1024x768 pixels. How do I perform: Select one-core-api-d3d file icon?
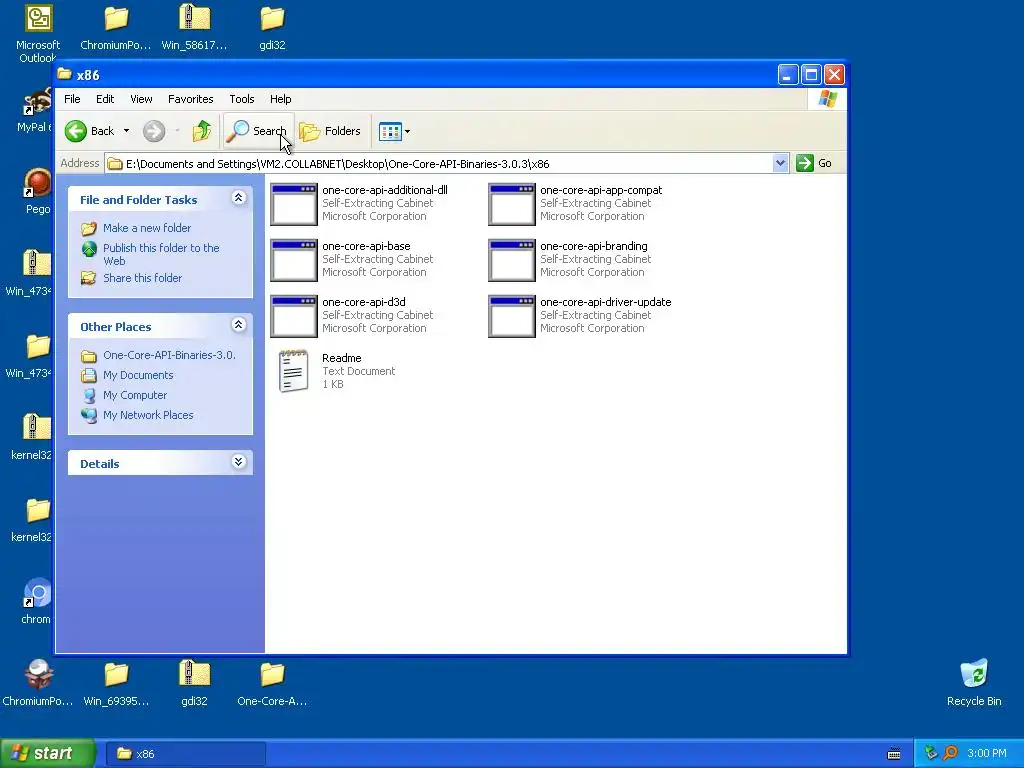tap(294, 316)
